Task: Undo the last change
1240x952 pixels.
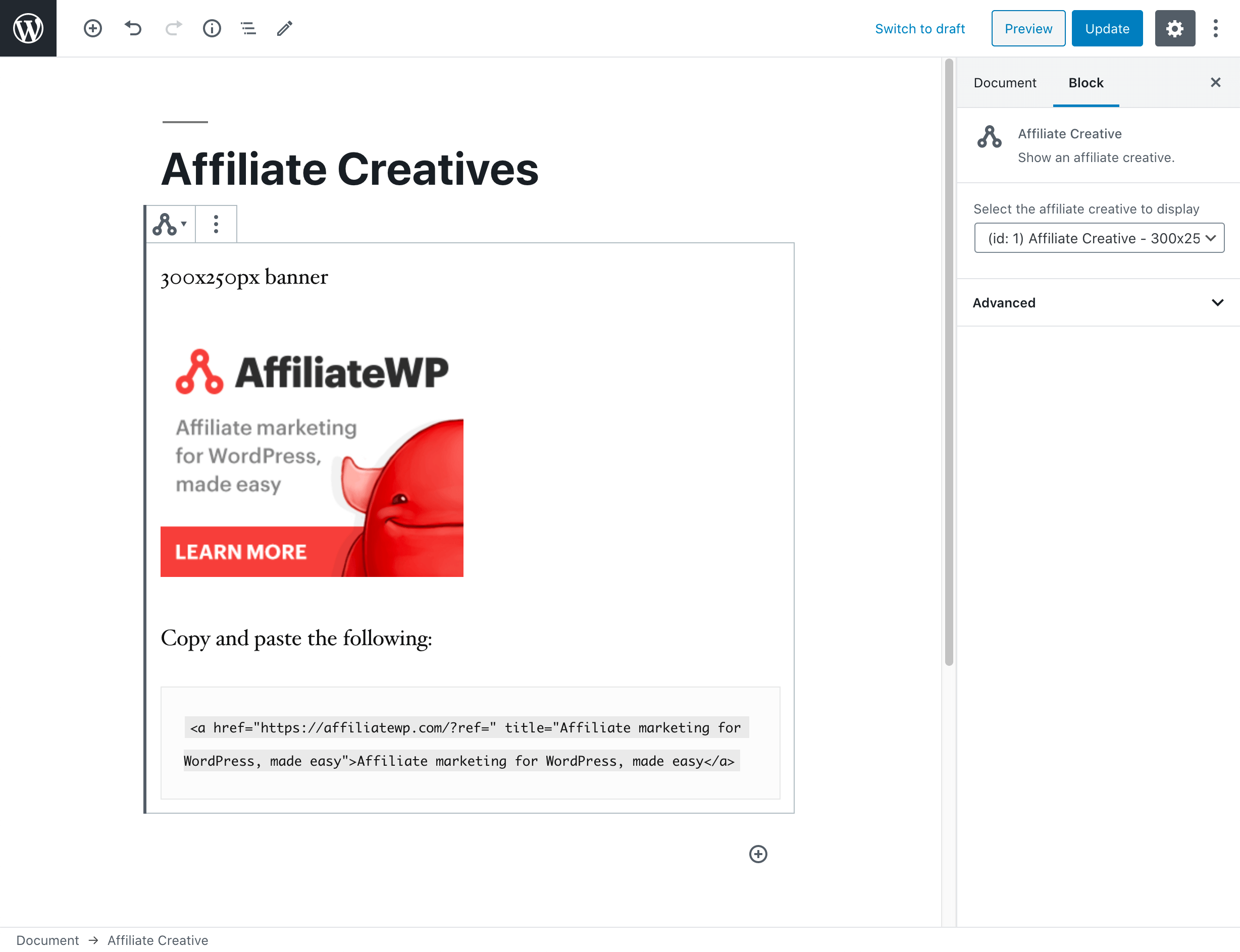Action: (133, 28)
